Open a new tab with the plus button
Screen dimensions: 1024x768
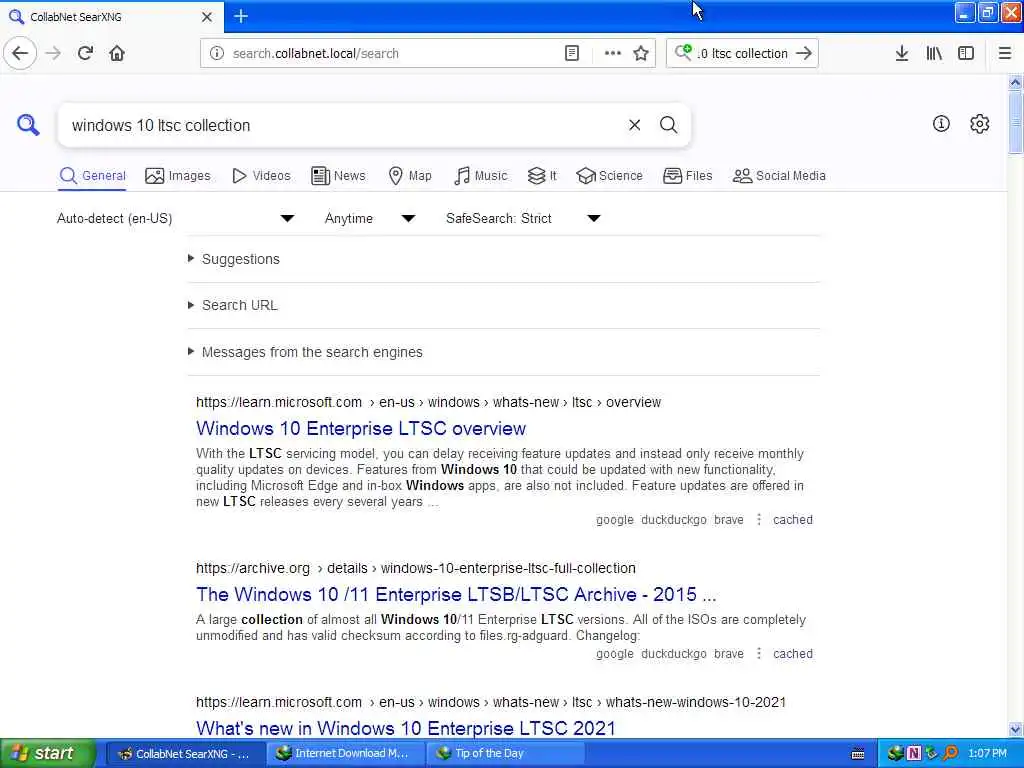pyautogui.click(x=241, y=16)
